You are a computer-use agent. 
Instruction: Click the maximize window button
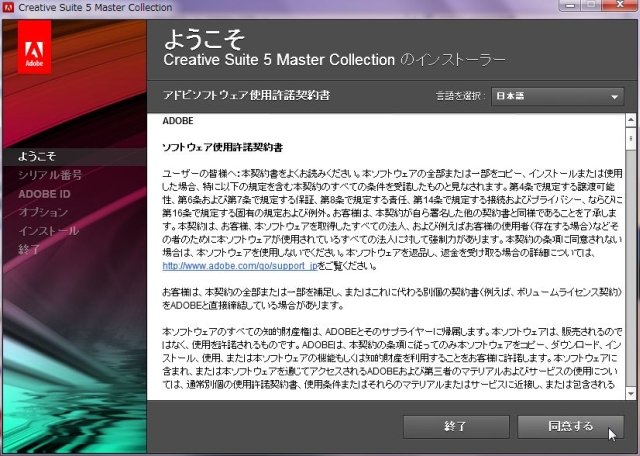(x=592, y=6)
